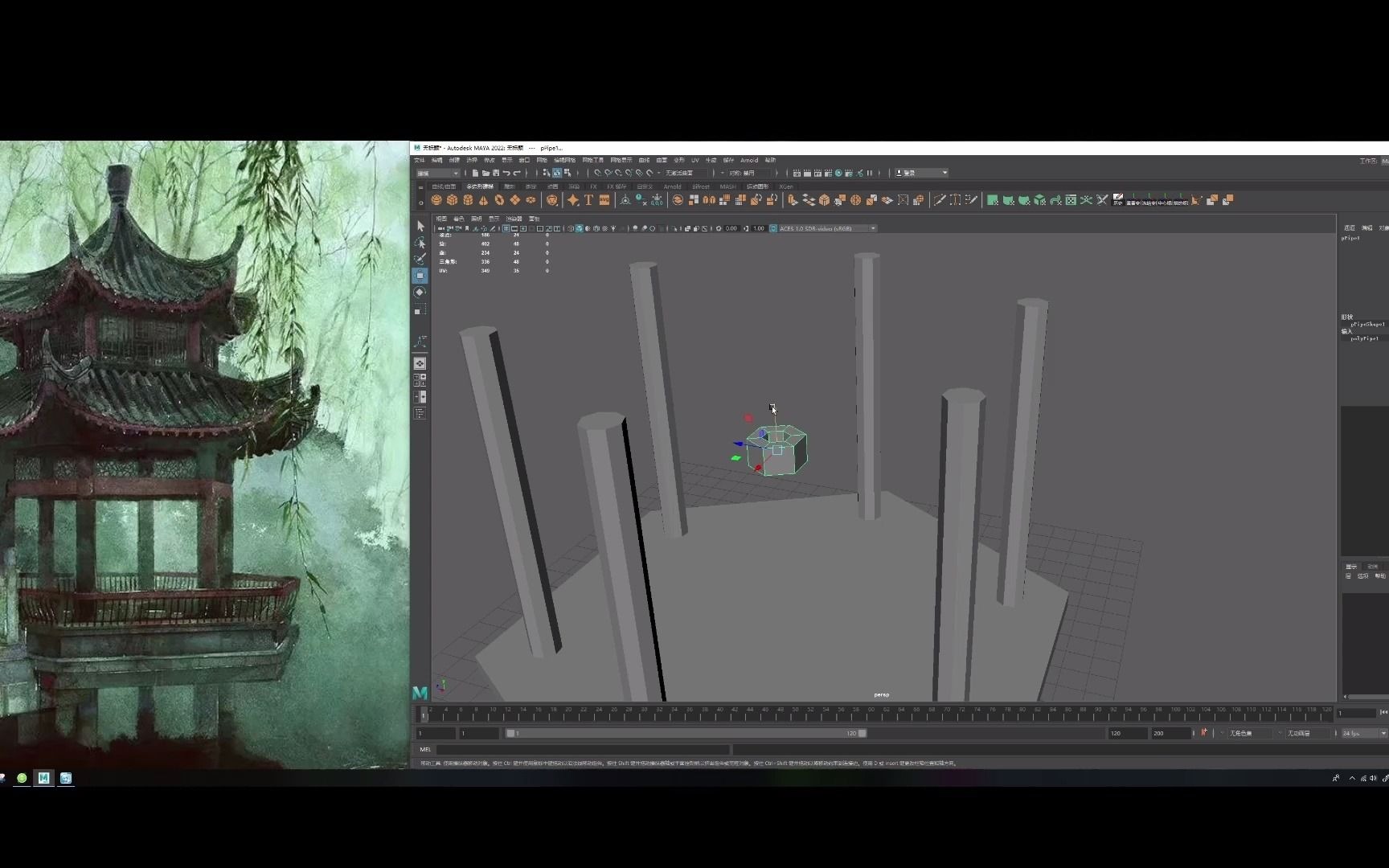Click the Open Scene folder icon

click(x=486, y=173)
